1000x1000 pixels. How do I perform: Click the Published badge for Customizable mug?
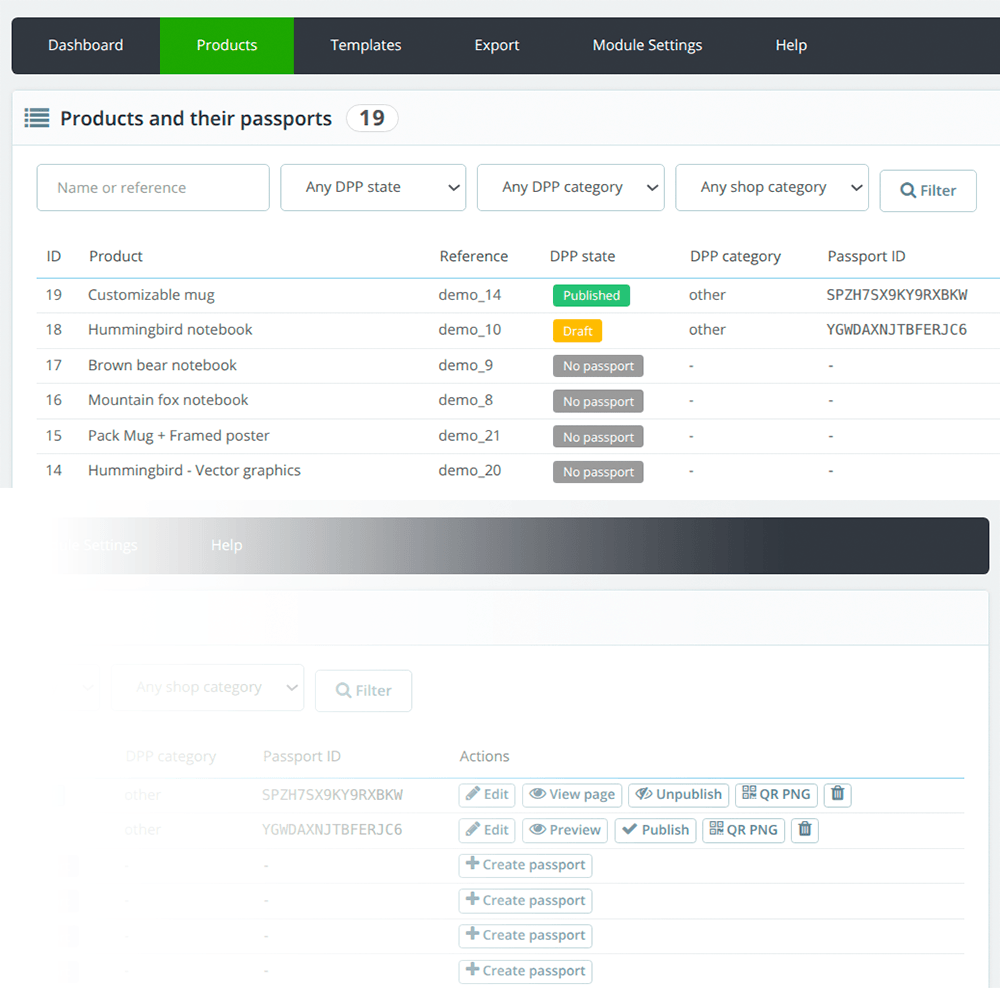591,295
